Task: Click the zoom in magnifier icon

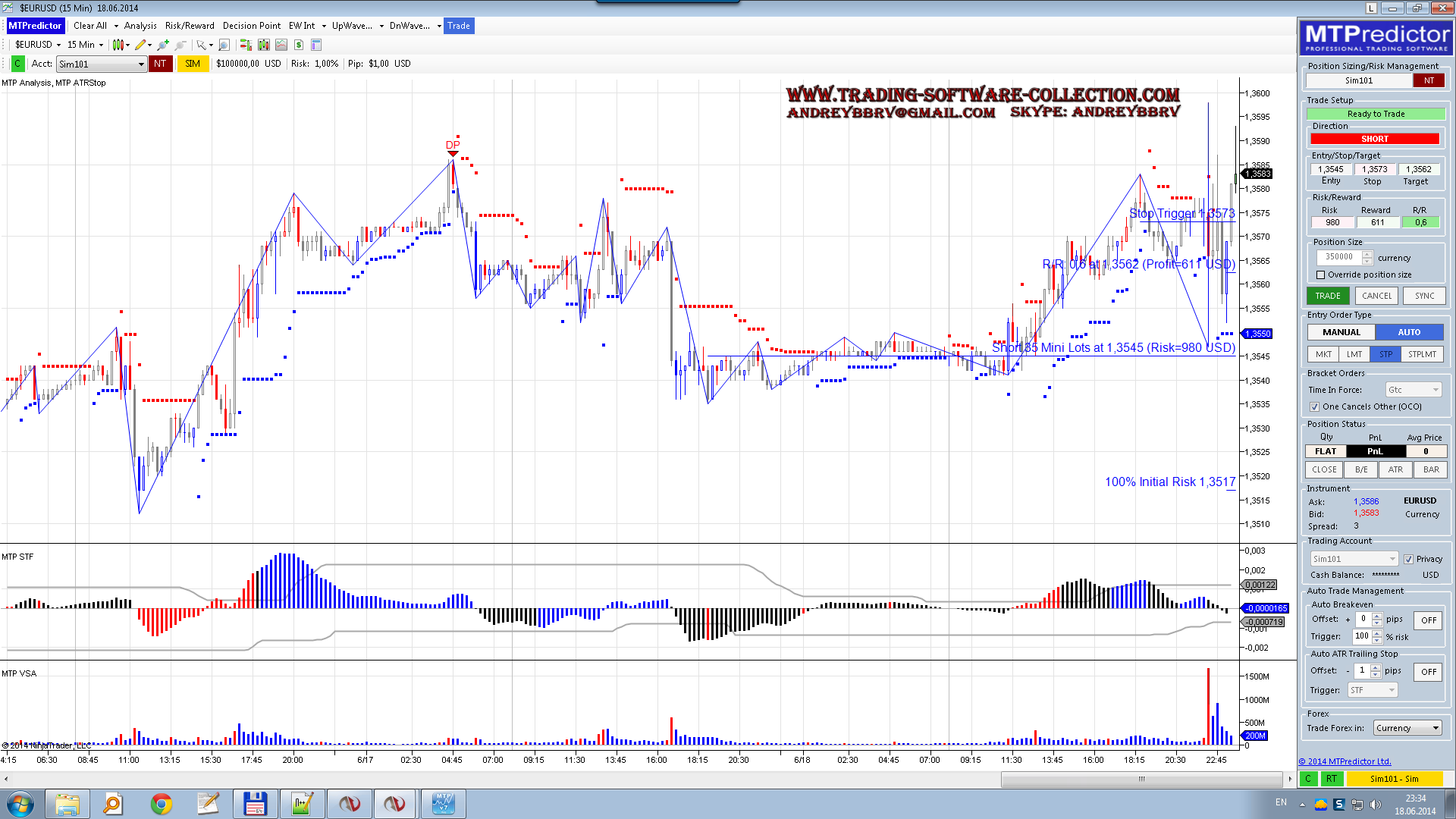Action: point(163,45)
